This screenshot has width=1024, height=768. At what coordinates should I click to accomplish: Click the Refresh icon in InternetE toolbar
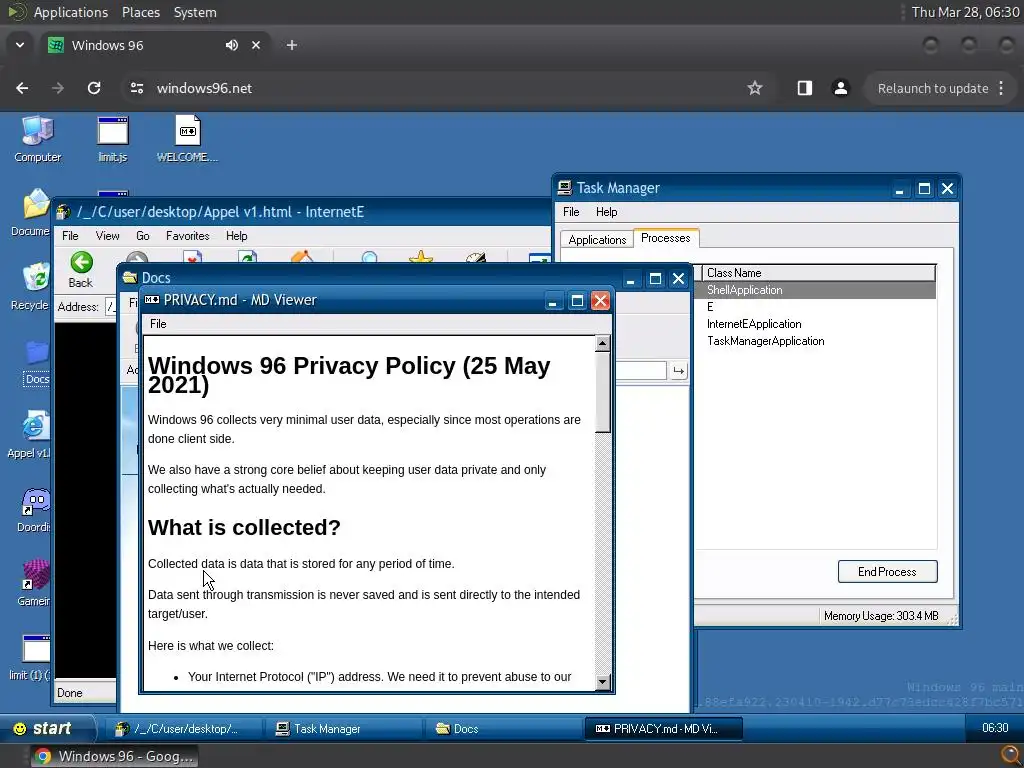(x=247, y=256)
